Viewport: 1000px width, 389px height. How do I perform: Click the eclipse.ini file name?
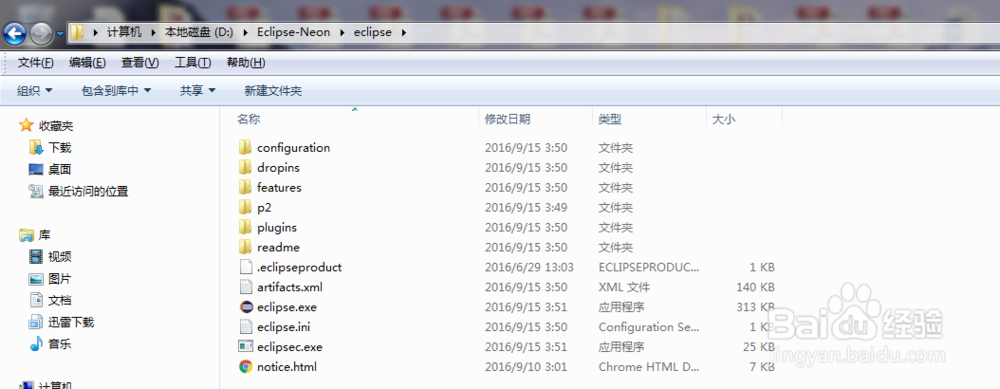[x=284, y=327]
